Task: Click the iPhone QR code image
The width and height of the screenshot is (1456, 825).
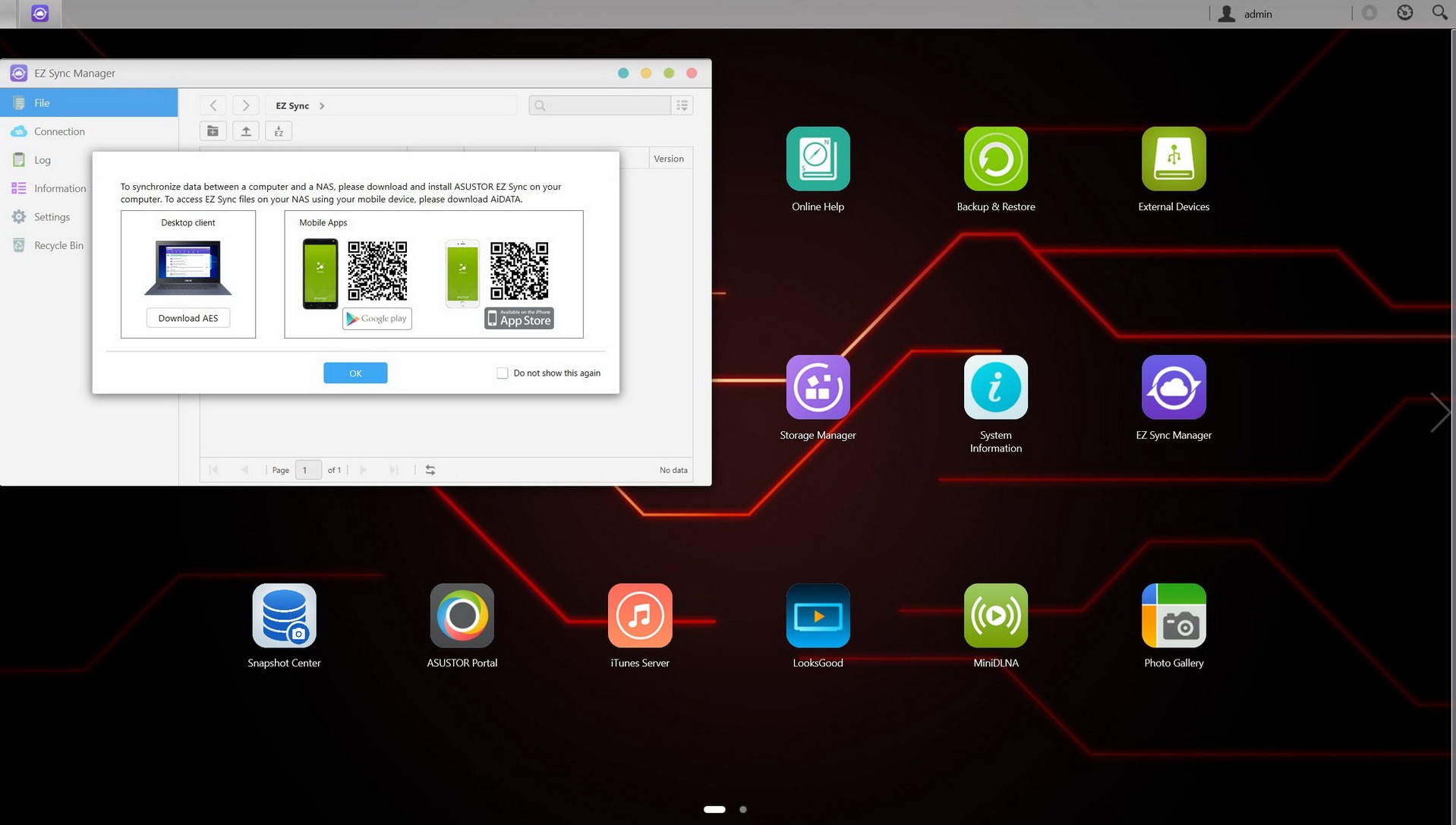Action: (x=519, y=271)
